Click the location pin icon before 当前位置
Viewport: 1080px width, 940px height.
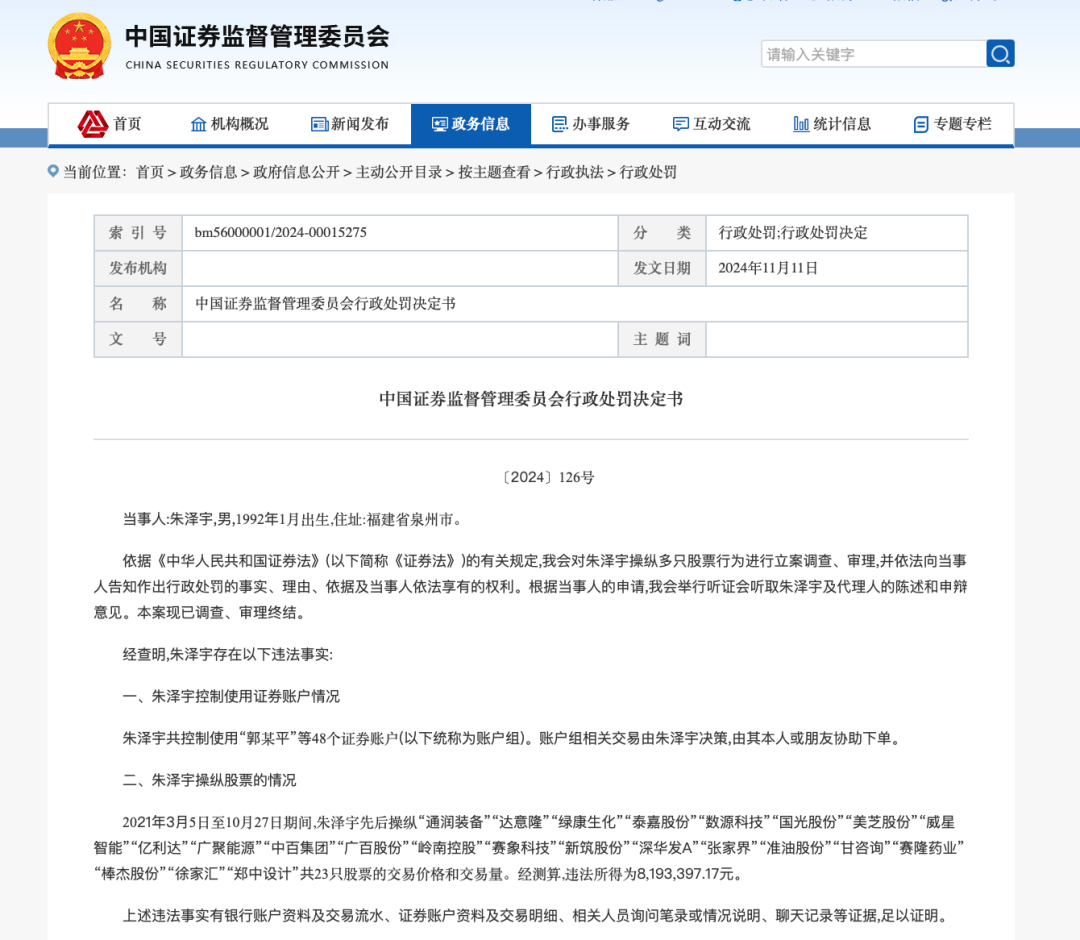[53, 171]
